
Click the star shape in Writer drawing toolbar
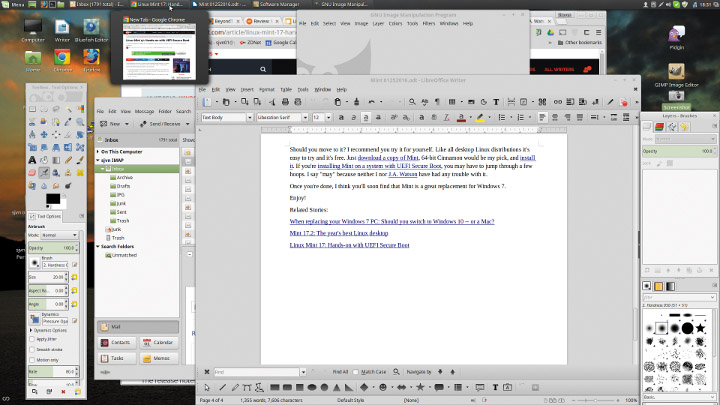tap(420, 388)
